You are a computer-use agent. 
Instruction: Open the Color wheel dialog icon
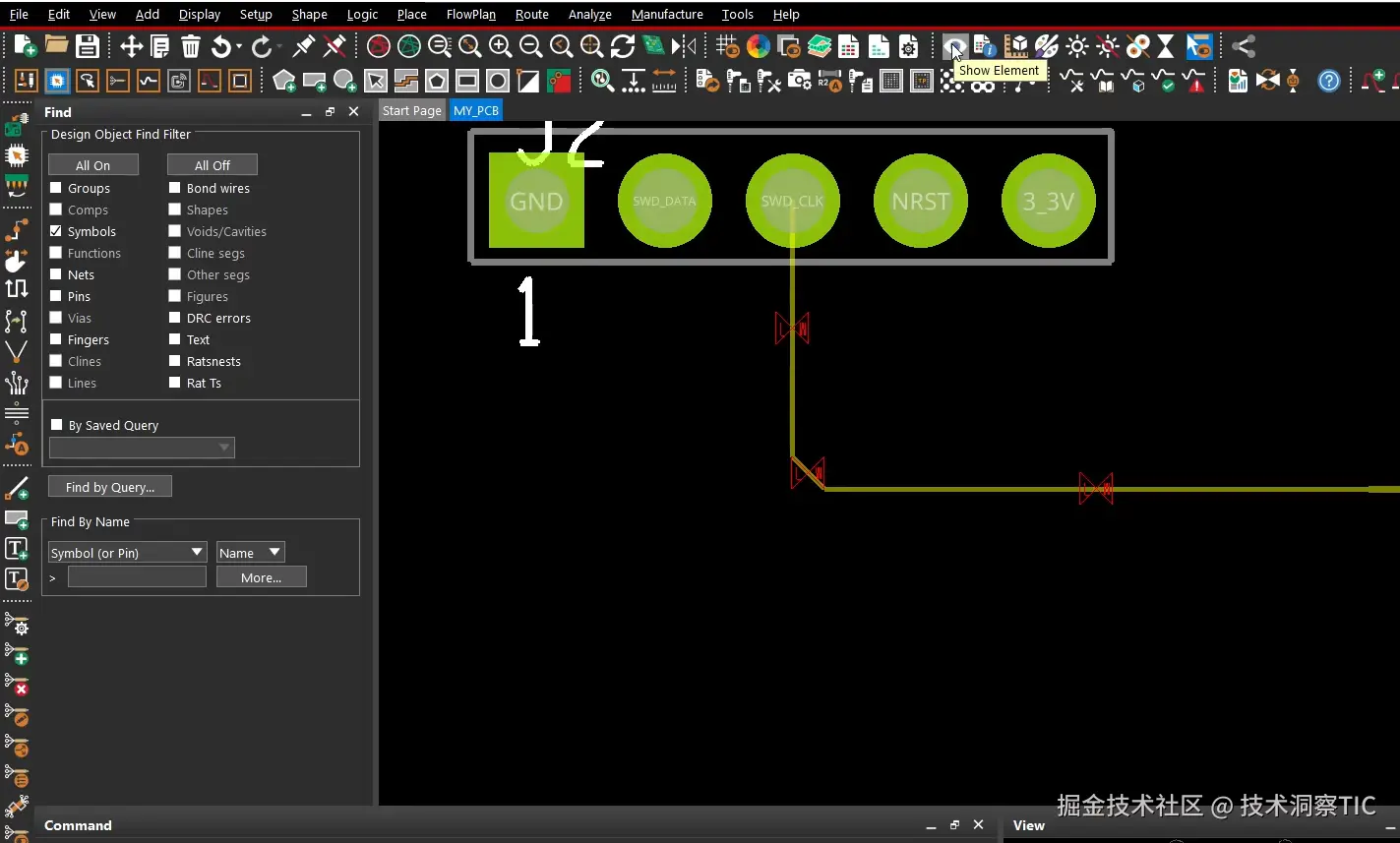tap(758, 46)
